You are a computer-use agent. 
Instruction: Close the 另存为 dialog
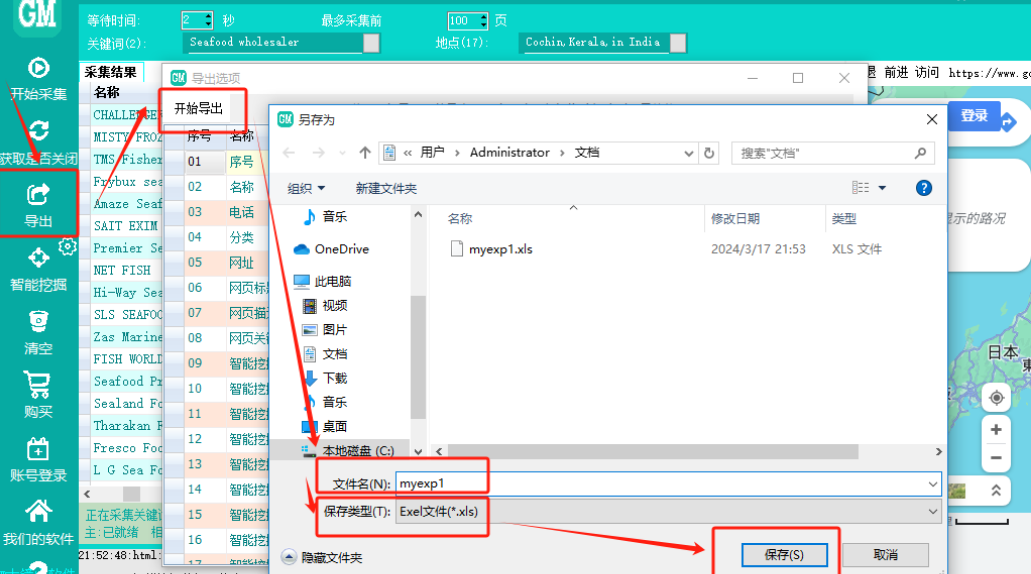point(931,120)
